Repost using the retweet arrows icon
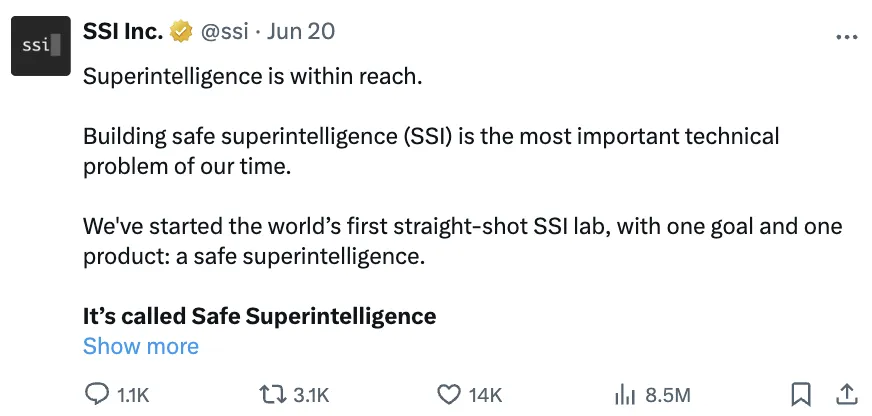 [x=273, y=394]
